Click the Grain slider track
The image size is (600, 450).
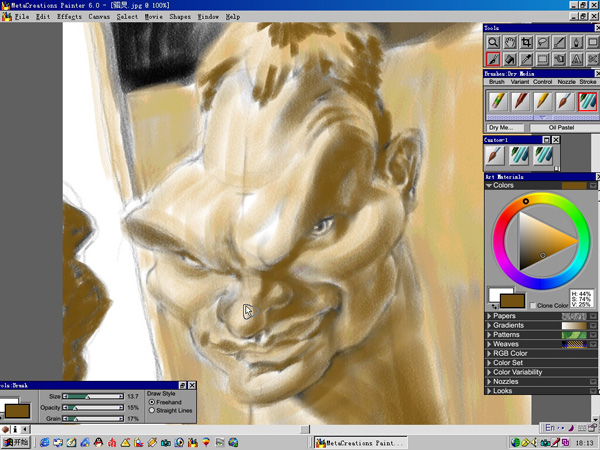click(93, 419)
